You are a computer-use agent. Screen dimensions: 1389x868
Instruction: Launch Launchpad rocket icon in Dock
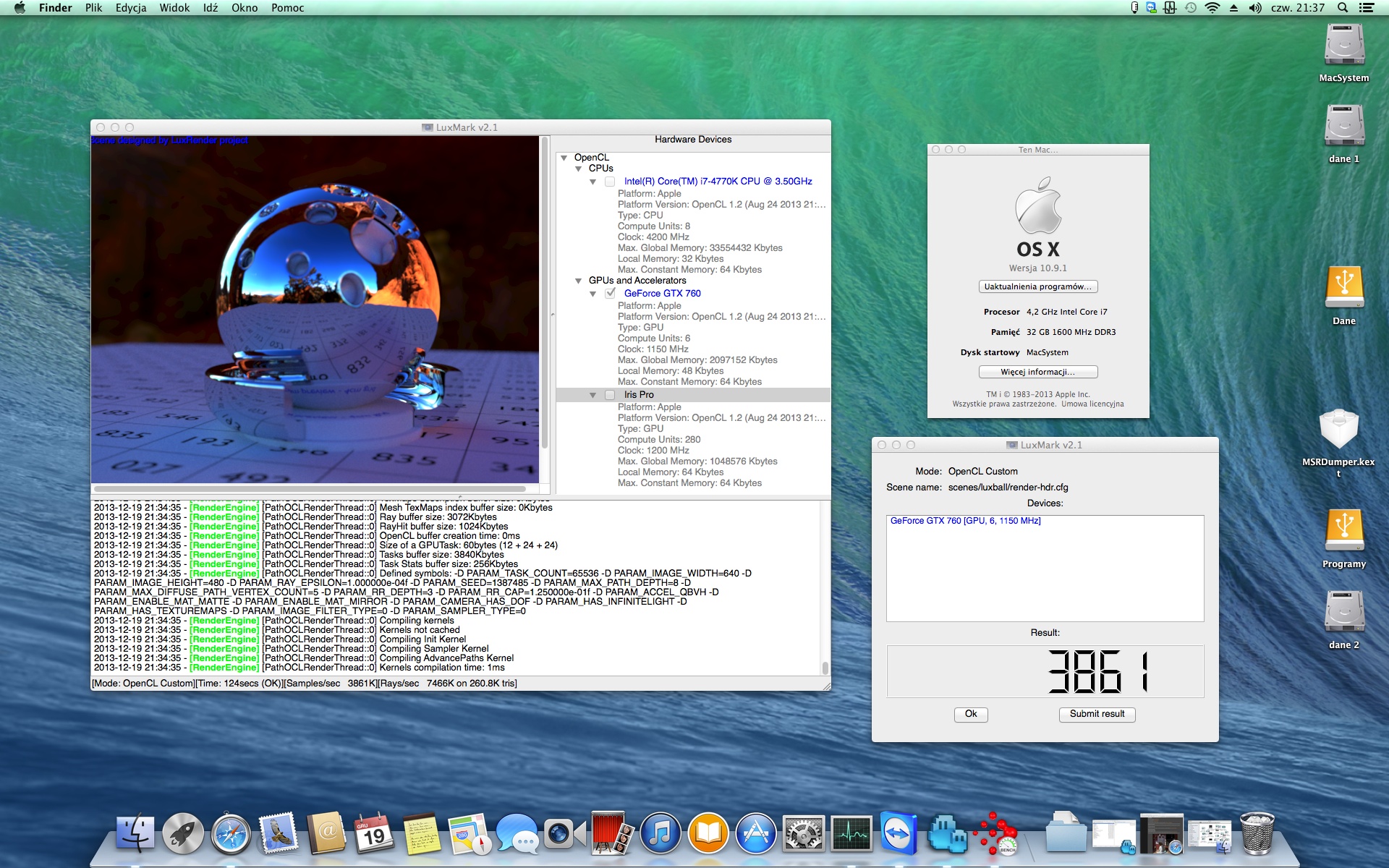point(182,834)
